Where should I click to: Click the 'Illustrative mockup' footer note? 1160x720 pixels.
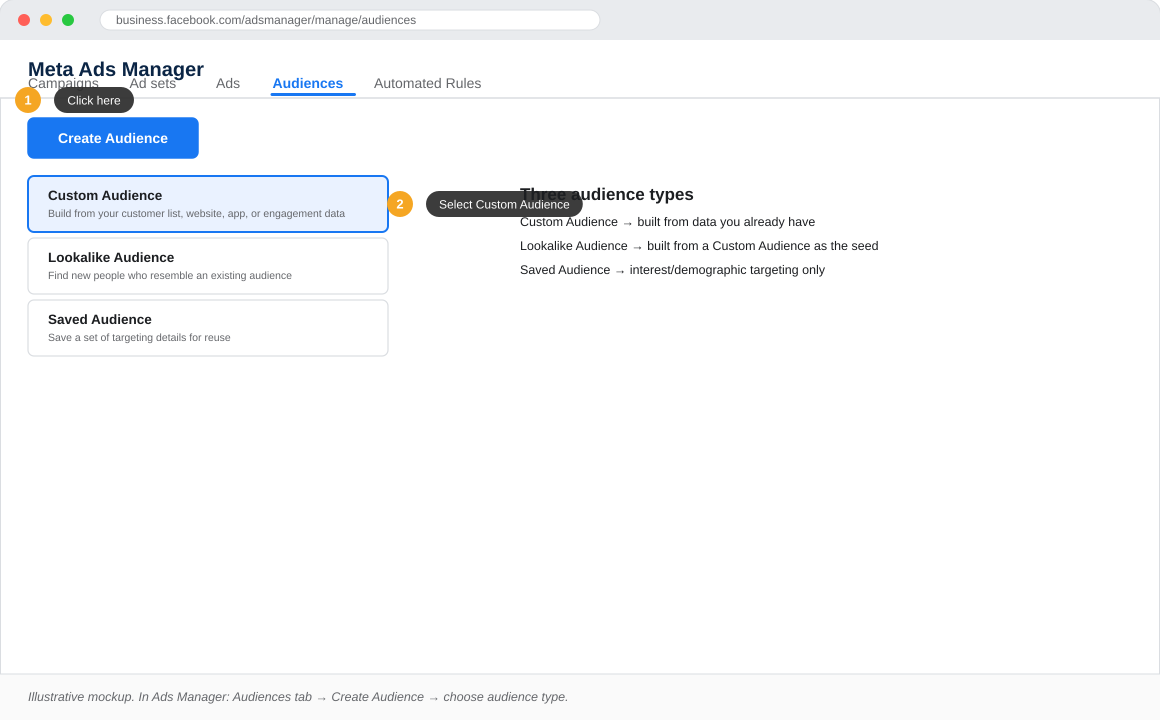[x=298, y=697]
